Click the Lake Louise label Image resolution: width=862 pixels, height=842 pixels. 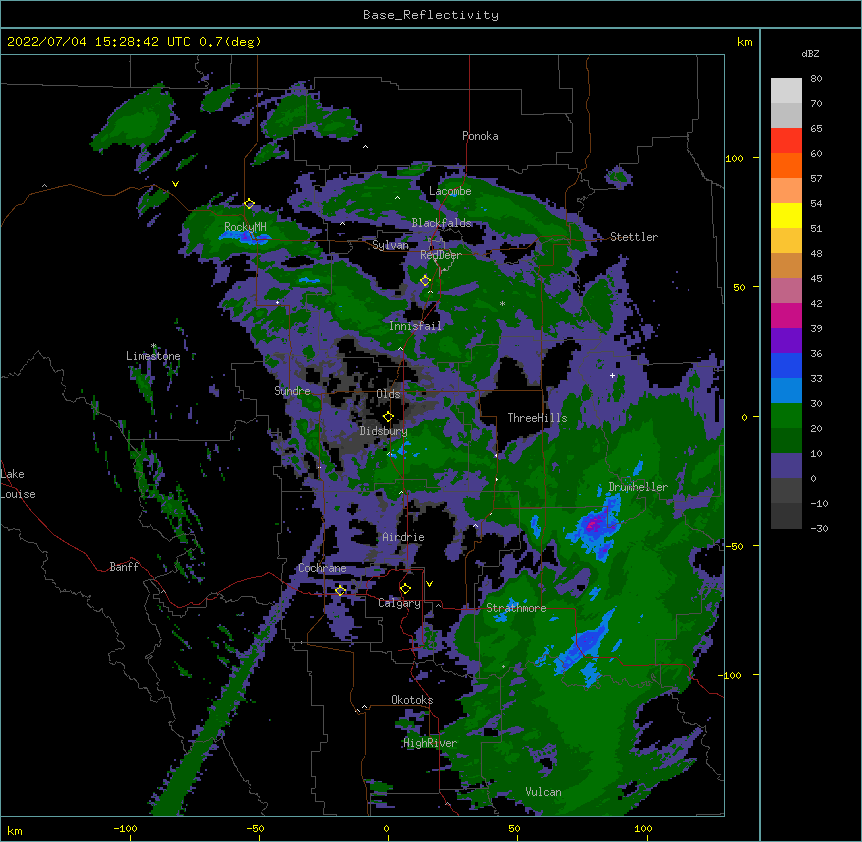pyautogui.click(x=17, y=484)
